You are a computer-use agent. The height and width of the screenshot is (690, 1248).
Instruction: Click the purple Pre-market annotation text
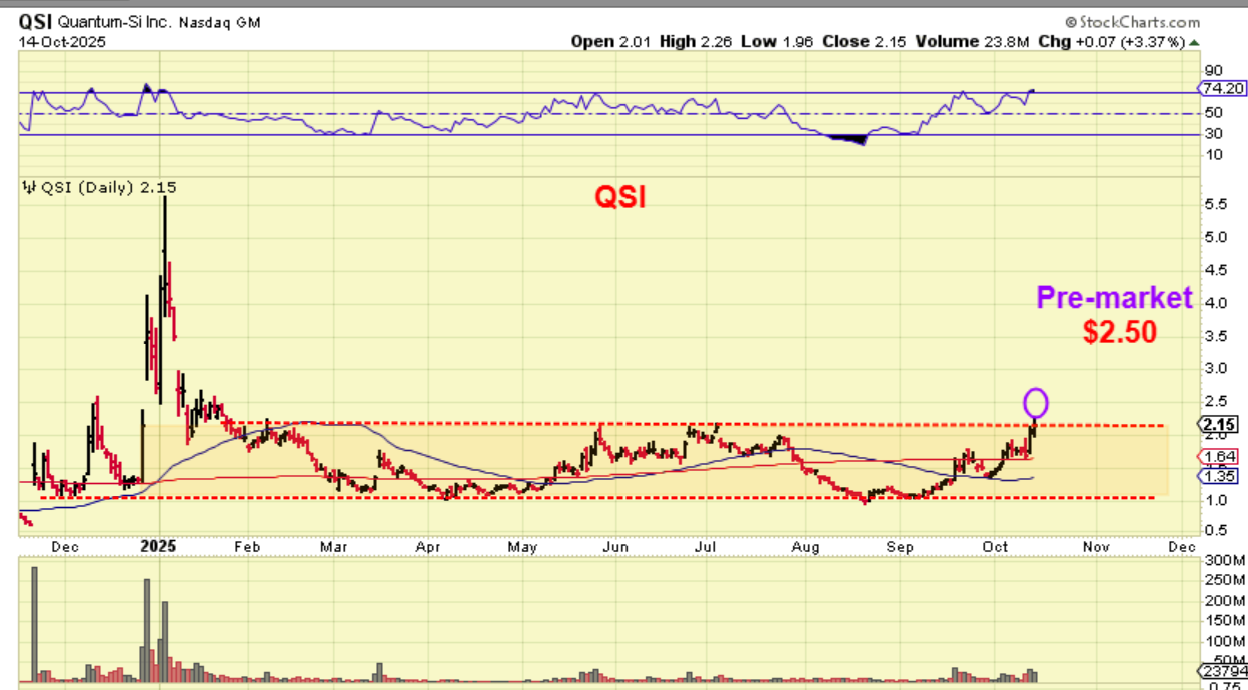point(1115,297)
